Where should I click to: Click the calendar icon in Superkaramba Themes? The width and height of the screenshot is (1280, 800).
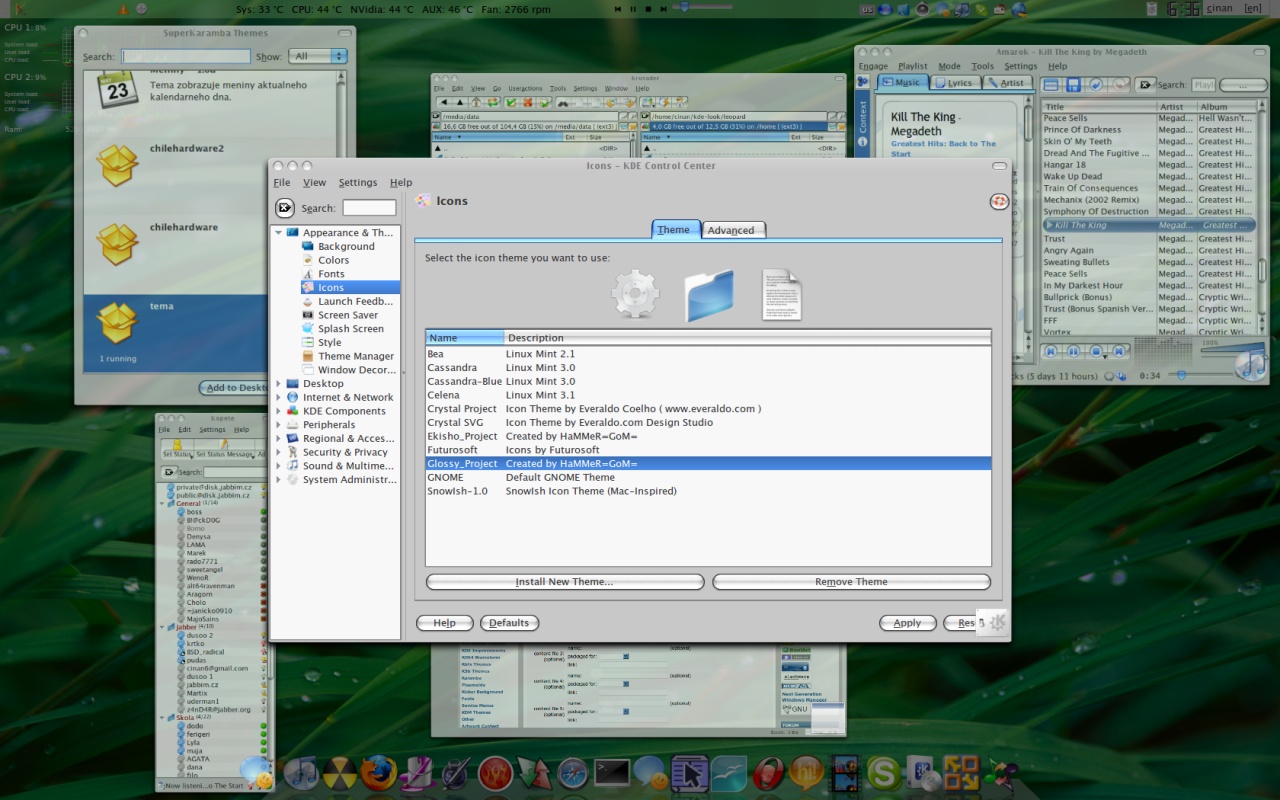pyautogui.click(x=117, y=90)
